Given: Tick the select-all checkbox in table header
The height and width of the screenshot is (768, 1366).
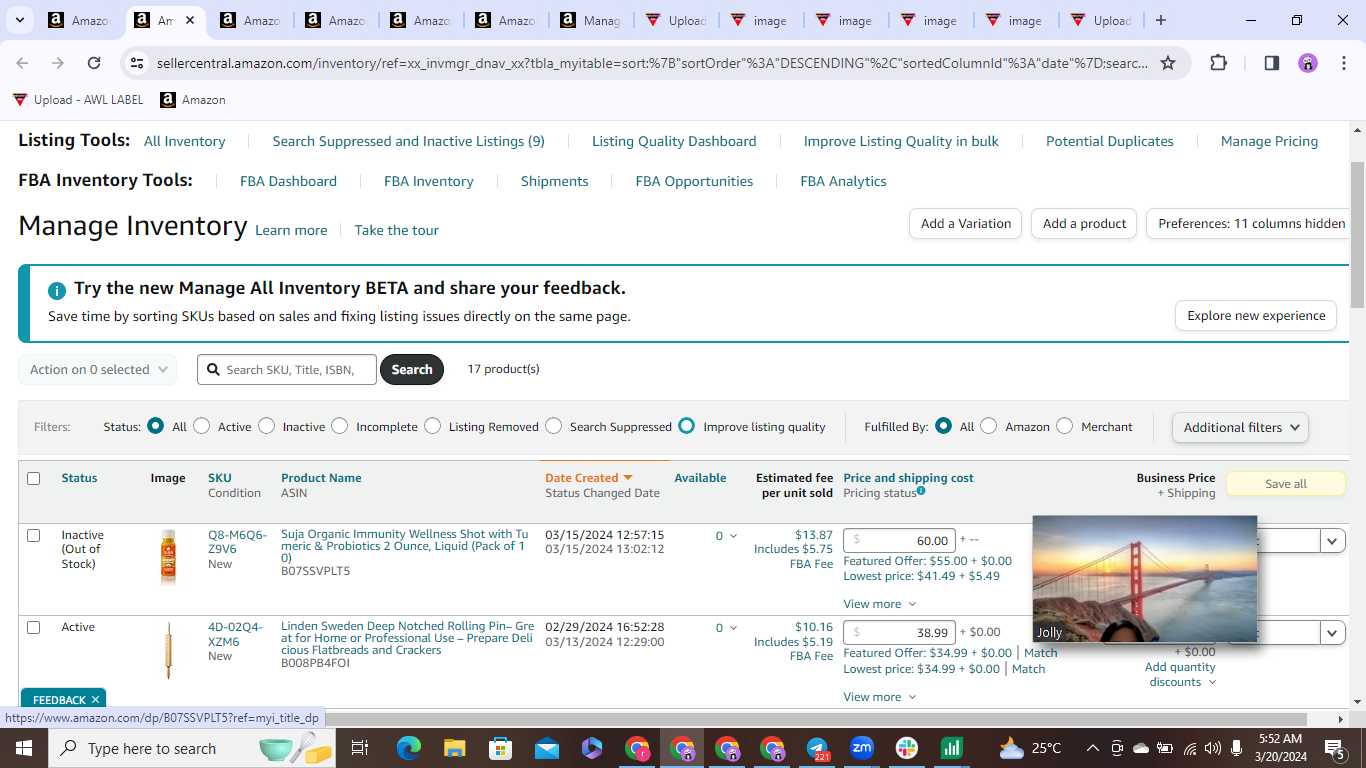Looking at the screenshot, I should [x=33, y=479].
